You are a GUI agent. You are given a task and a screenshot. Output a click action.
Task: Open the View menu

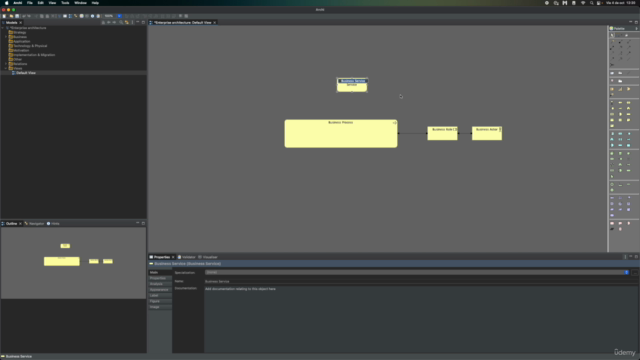coord(52,3)
